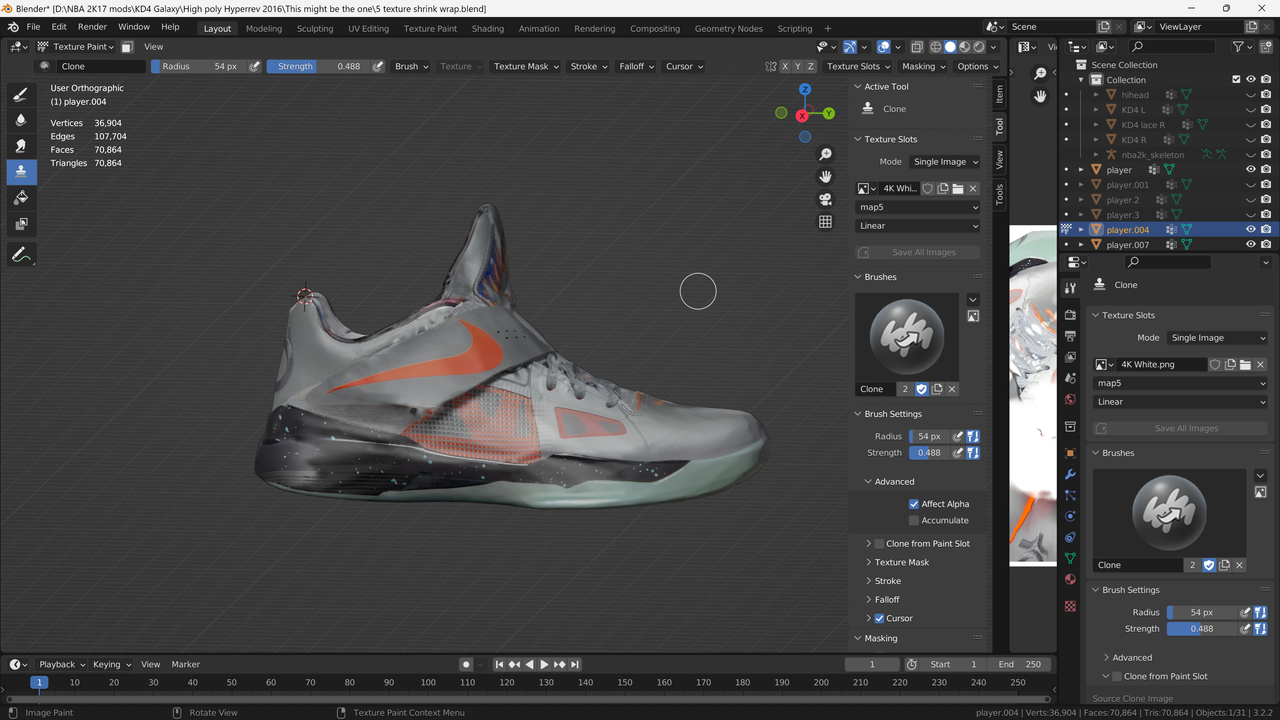The width and height of the screenshot is (1280, 720).
Task: Open the map5 UV map dropdown in sidebar
Action: point(918,207)
